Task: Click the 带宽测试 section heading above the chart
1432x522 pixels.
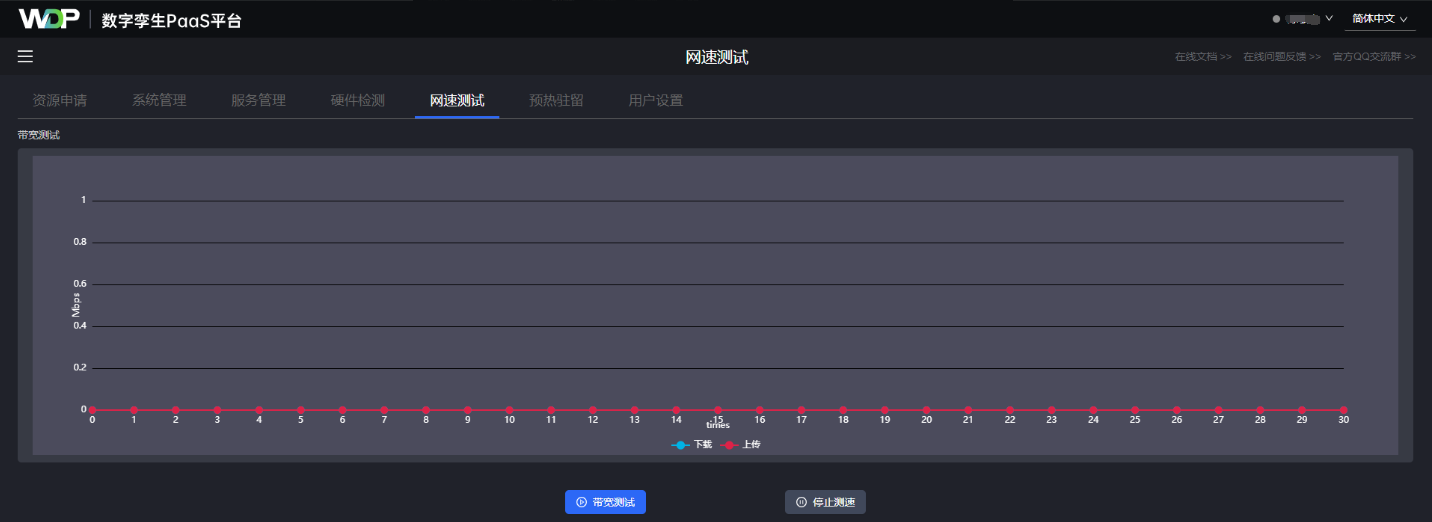Action: point(39,134)
